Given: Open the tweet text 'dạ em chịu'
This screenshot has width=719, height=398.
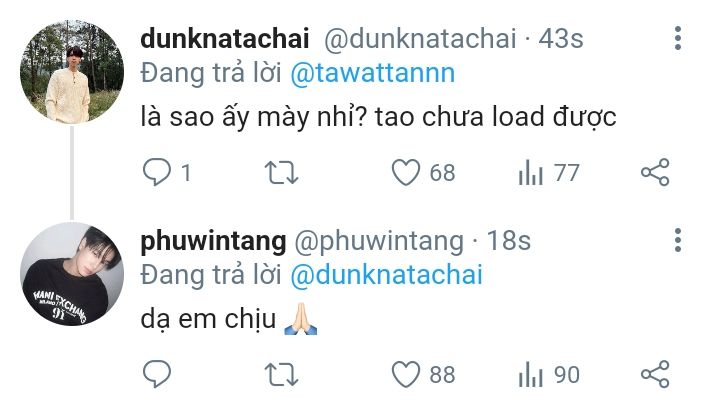Looking at the screenshot, I should tap(208, 320).
